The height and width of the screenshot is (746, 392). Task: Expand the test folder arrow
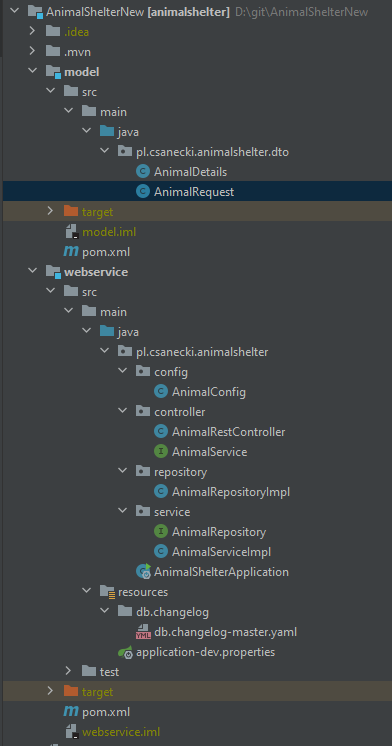click(69, 671)
